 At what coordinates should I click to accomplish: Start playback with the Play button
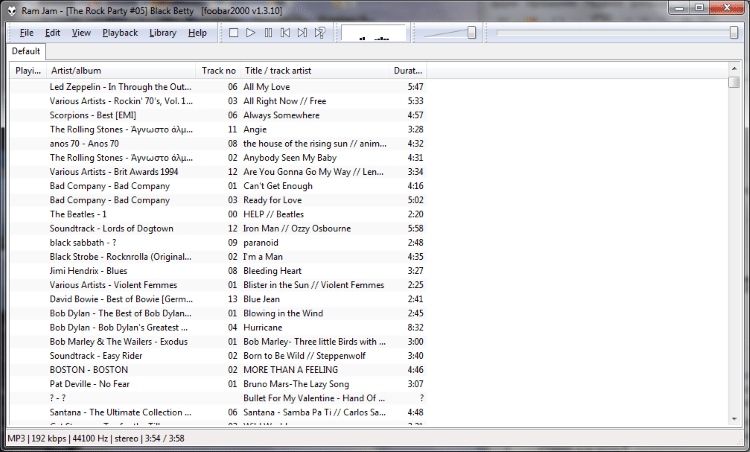[x=251, y=33]
